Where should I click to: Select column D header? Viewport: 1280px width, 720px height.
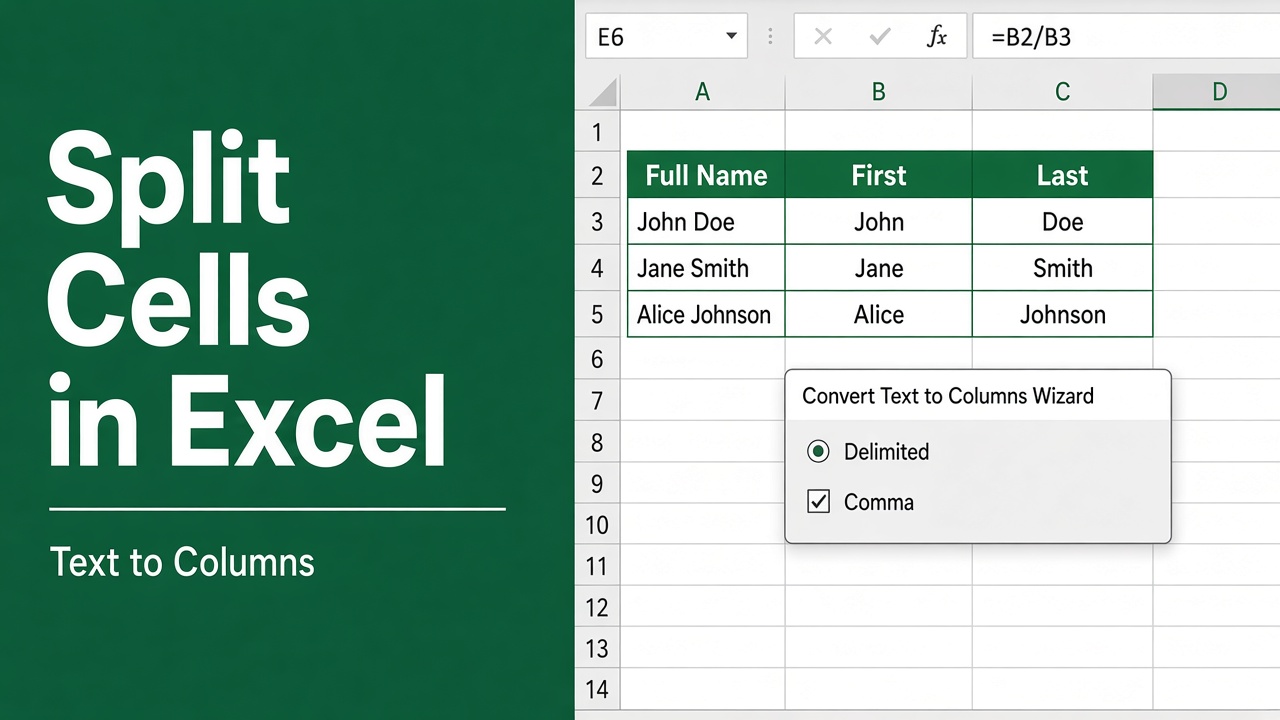click(1217, 92)
